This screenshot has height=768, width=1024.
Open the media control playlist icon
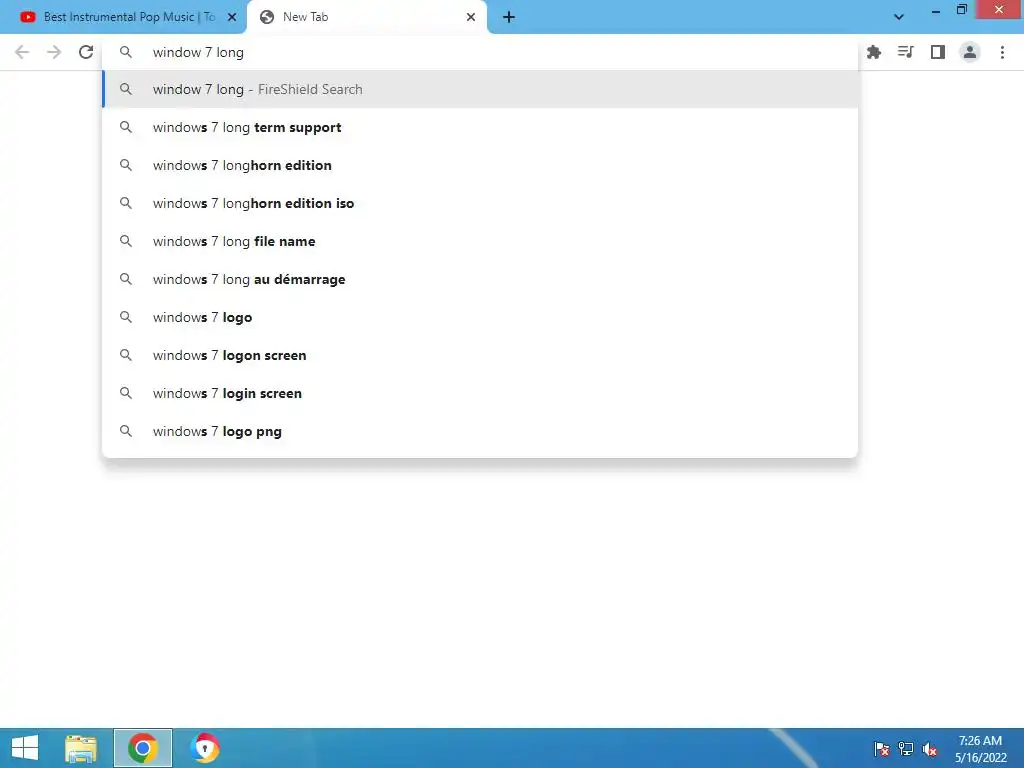[906, 52]
